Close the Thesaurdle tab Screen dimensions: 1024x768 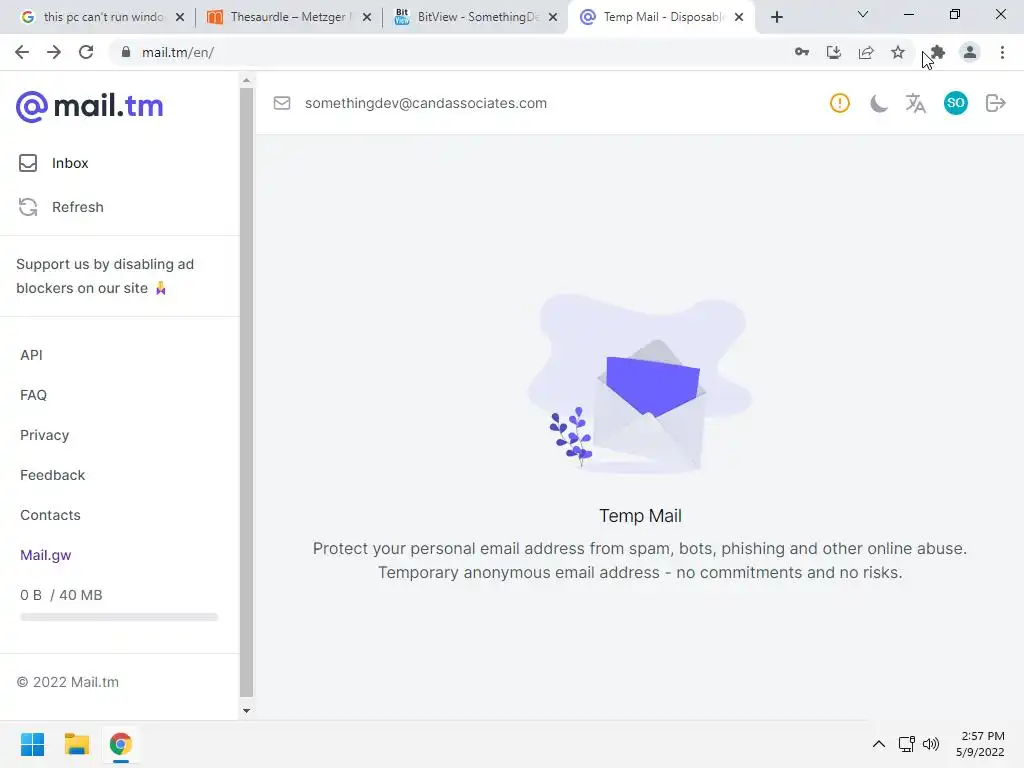coord(367,17)
